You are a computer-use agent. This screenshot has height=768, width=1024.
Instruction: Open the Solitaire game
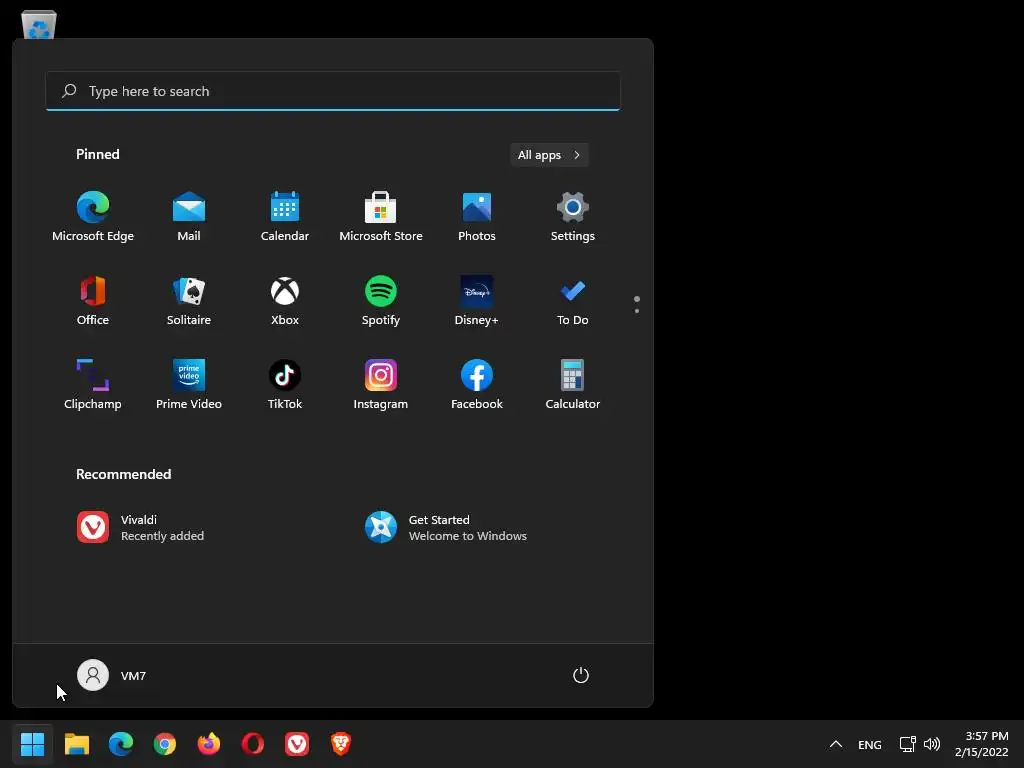[x=189, y=301]
